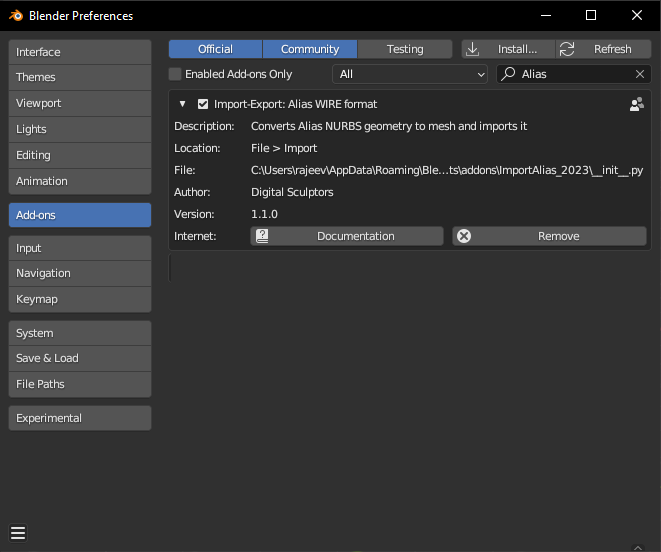Click the Refresh arrows icon
Viewport: 661px width, 552px height.
(567, 49)
